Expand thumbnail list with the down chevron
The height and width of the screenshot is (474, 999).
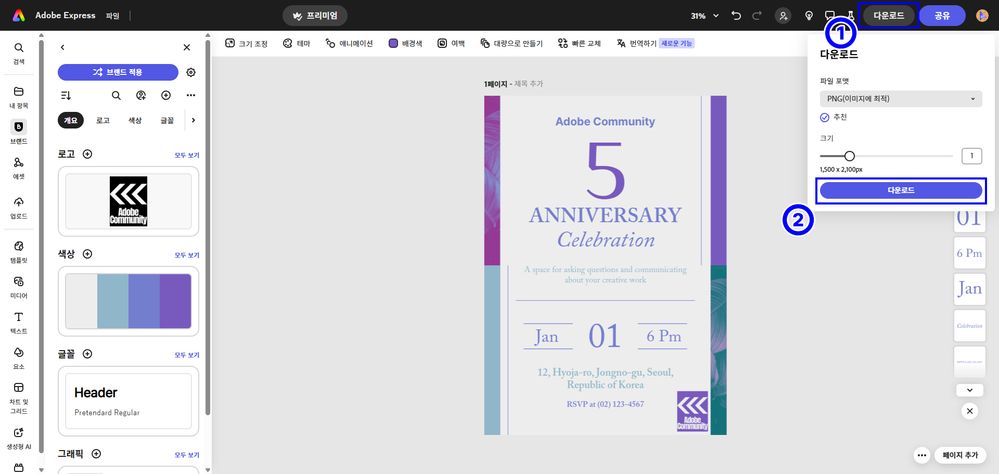coord(970,390)
